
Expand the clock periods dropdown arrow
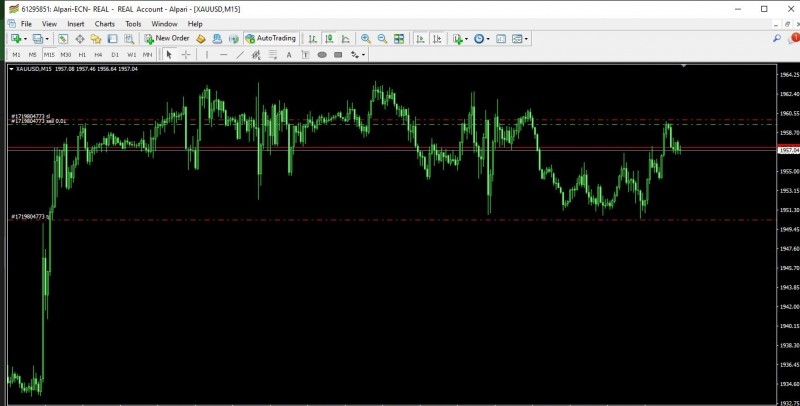[488, 39]
